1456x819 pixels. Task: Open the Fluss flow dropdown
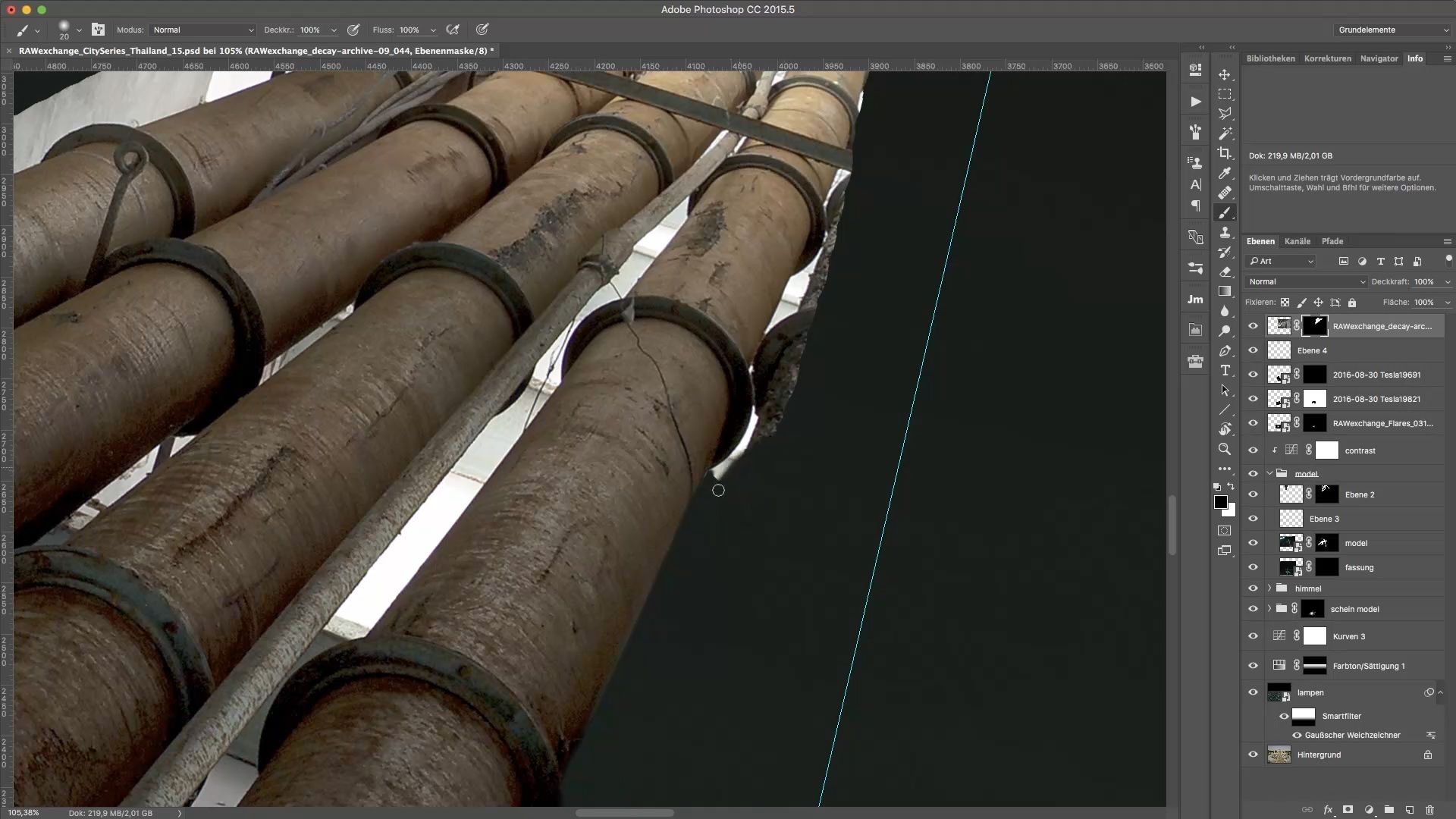coord(433,30)
